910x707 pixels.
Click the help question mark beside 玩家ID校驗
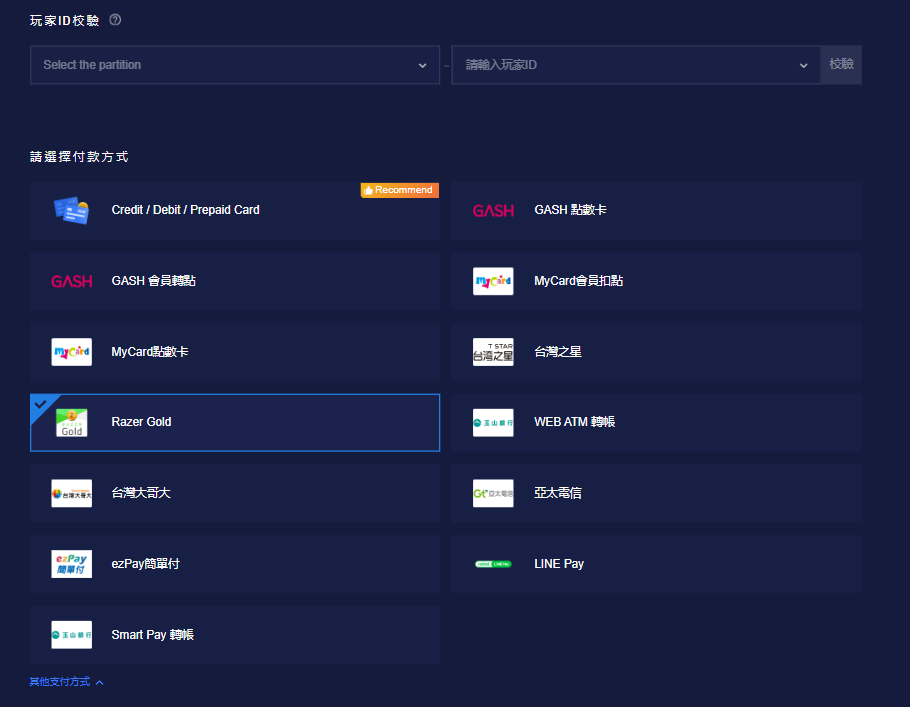pos(115,20)
